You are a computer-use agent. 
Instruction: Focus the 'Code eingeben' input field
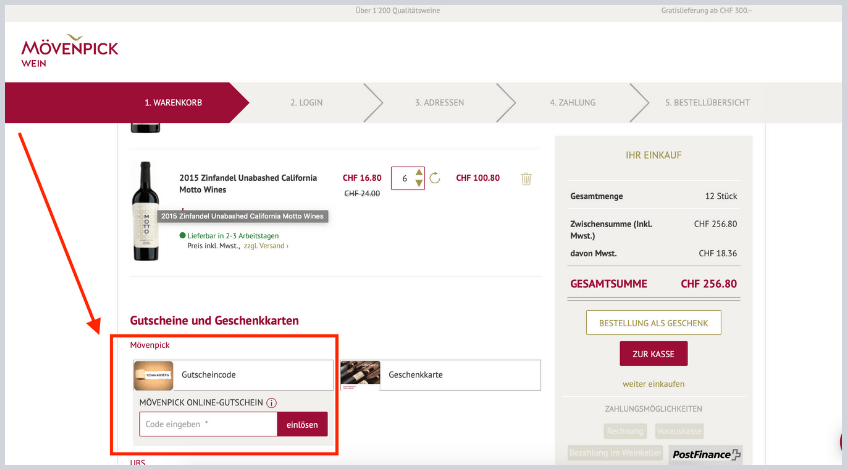(209, 424)
